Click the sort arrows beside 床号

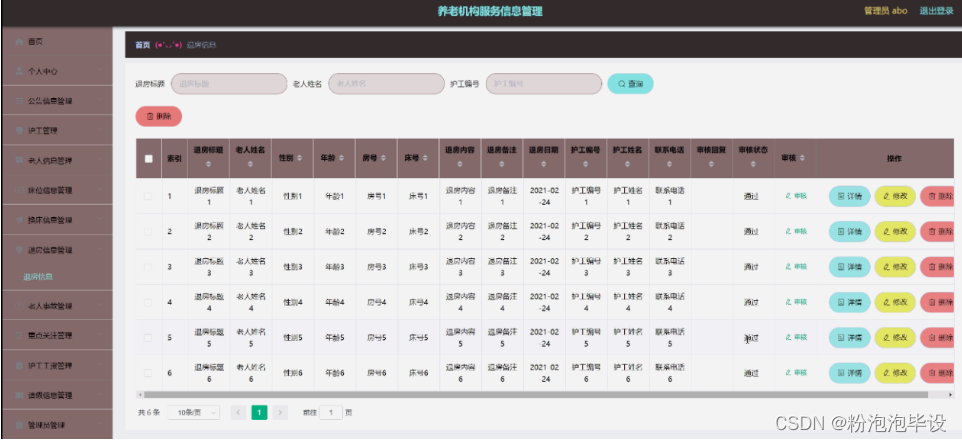[x=425, y=158]
